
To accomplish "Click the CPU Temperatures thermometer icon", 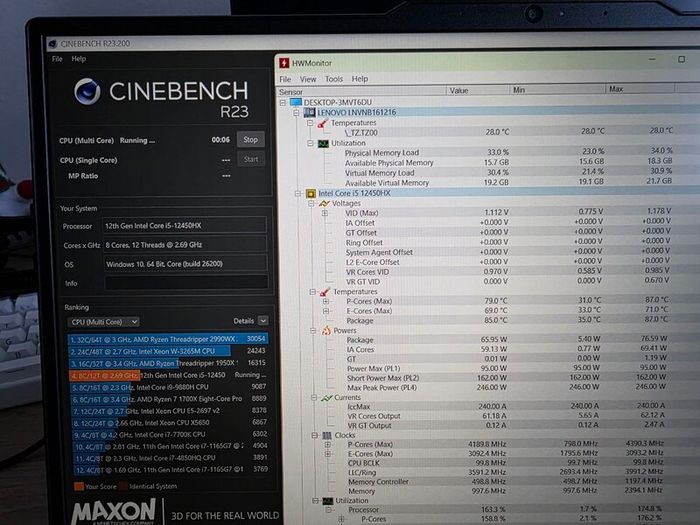I will coord(325,292).
